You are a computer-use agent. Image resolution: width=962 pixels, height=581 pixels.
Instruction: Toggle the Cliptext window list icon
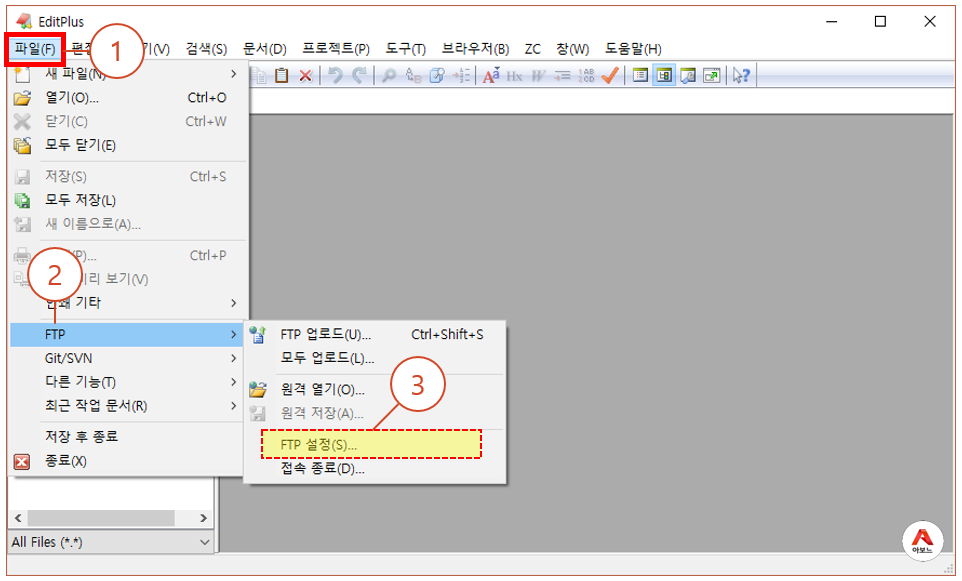(640, 75)
